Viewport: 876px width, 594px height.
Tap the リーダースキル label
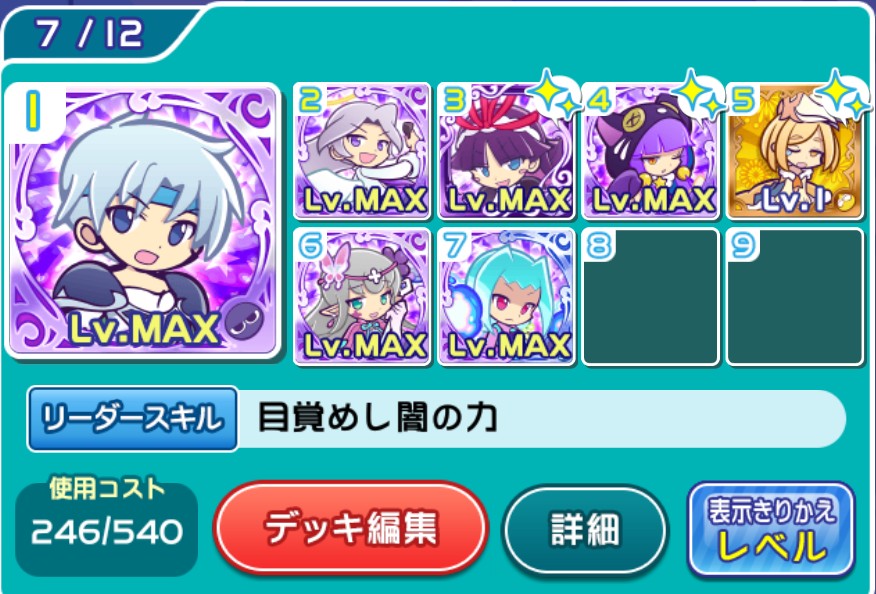point(133,419)
